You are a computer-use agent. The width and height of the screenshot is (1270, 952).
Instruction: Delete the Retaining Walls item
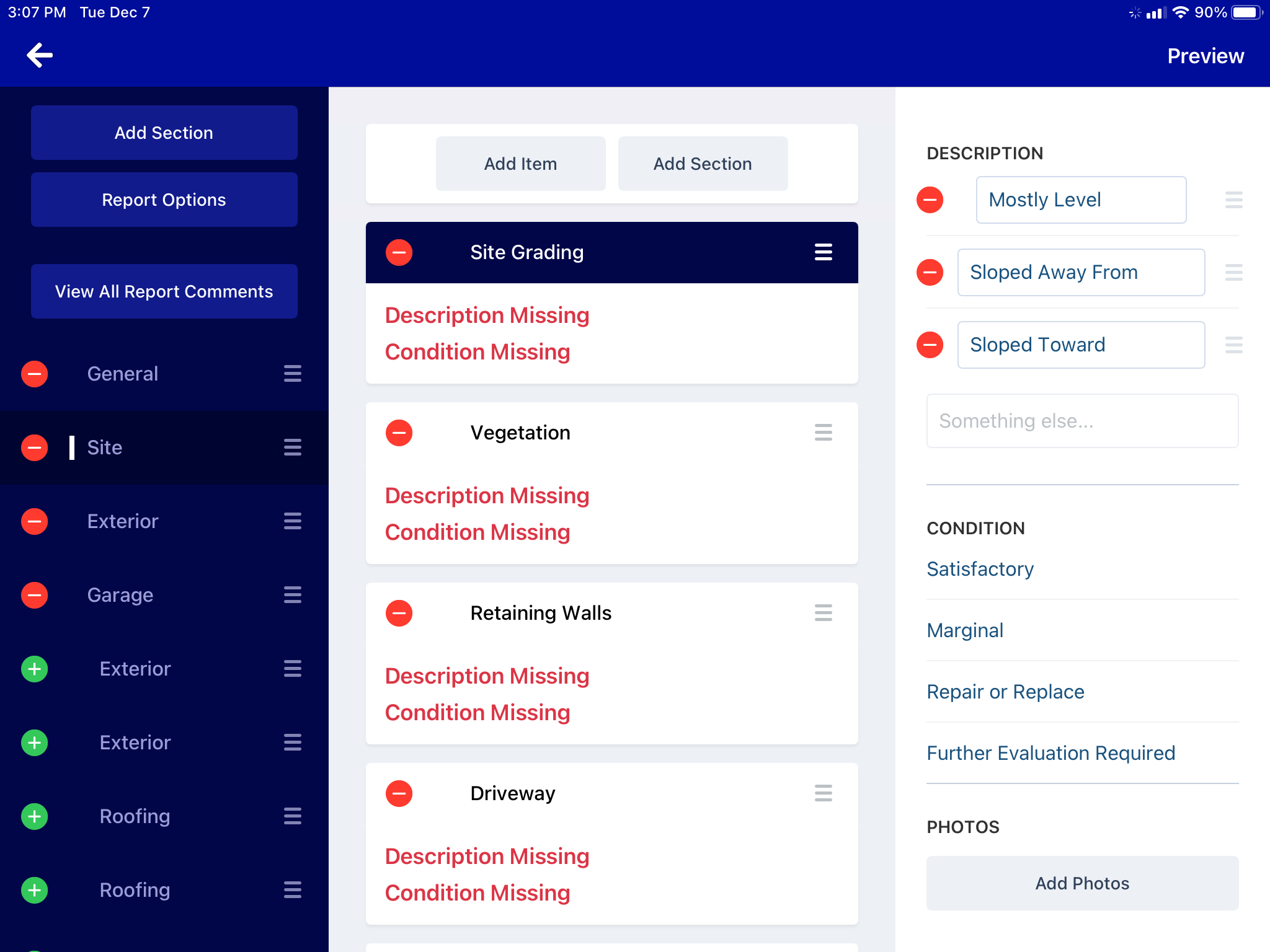(x=399, y=614)
